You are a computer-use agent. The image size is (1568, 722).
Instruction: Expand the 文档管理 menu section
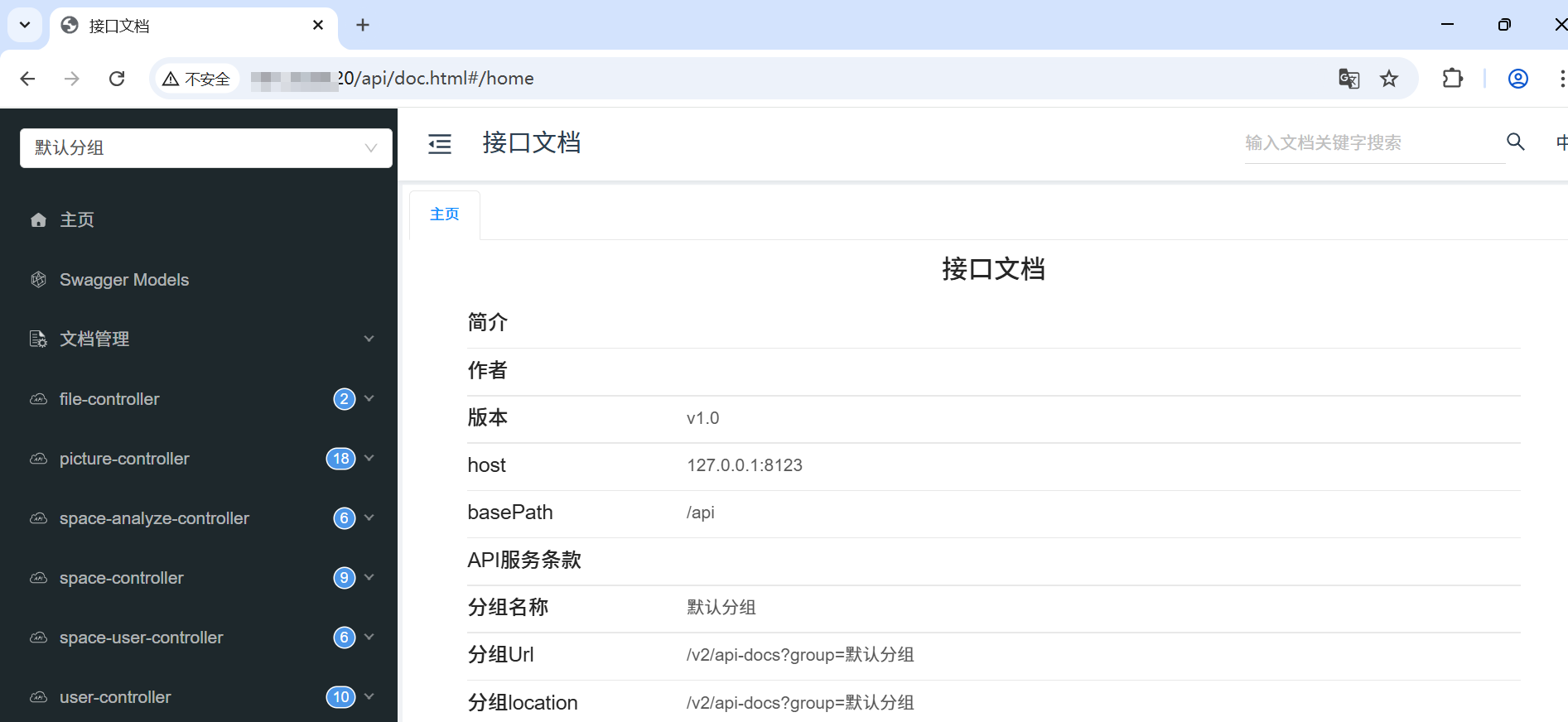point(369,339)
